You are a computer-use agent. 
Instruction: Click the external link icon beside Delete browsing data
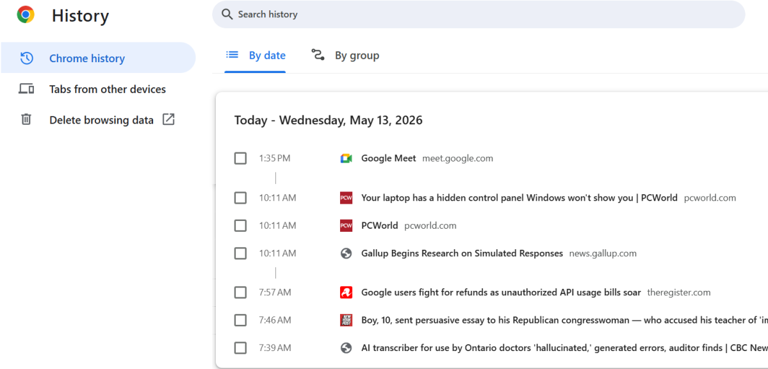pos(168,120)
